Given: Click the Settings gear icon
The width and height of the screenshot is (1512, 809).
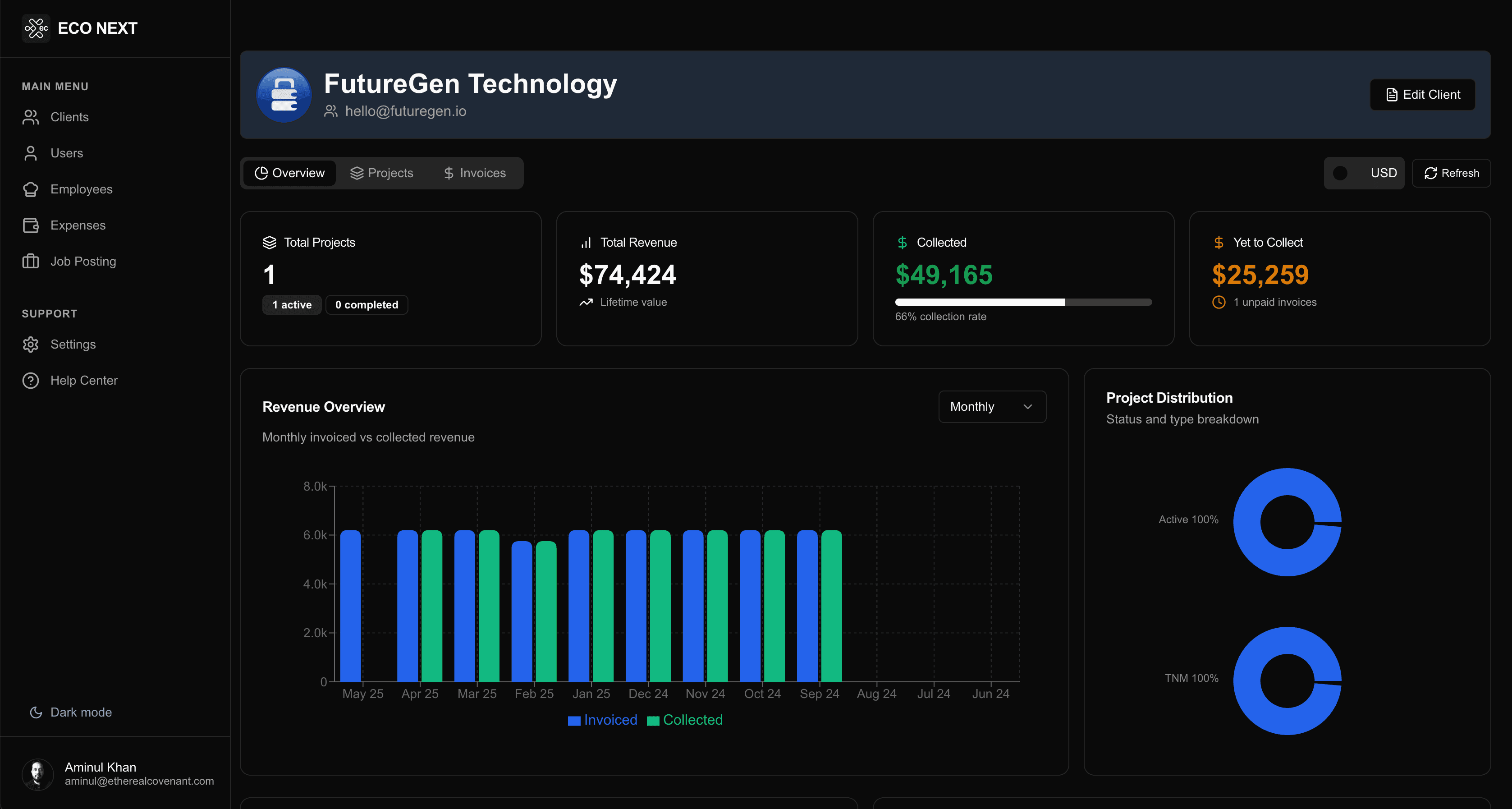Looking at the screenshot, I should [31, 345].
